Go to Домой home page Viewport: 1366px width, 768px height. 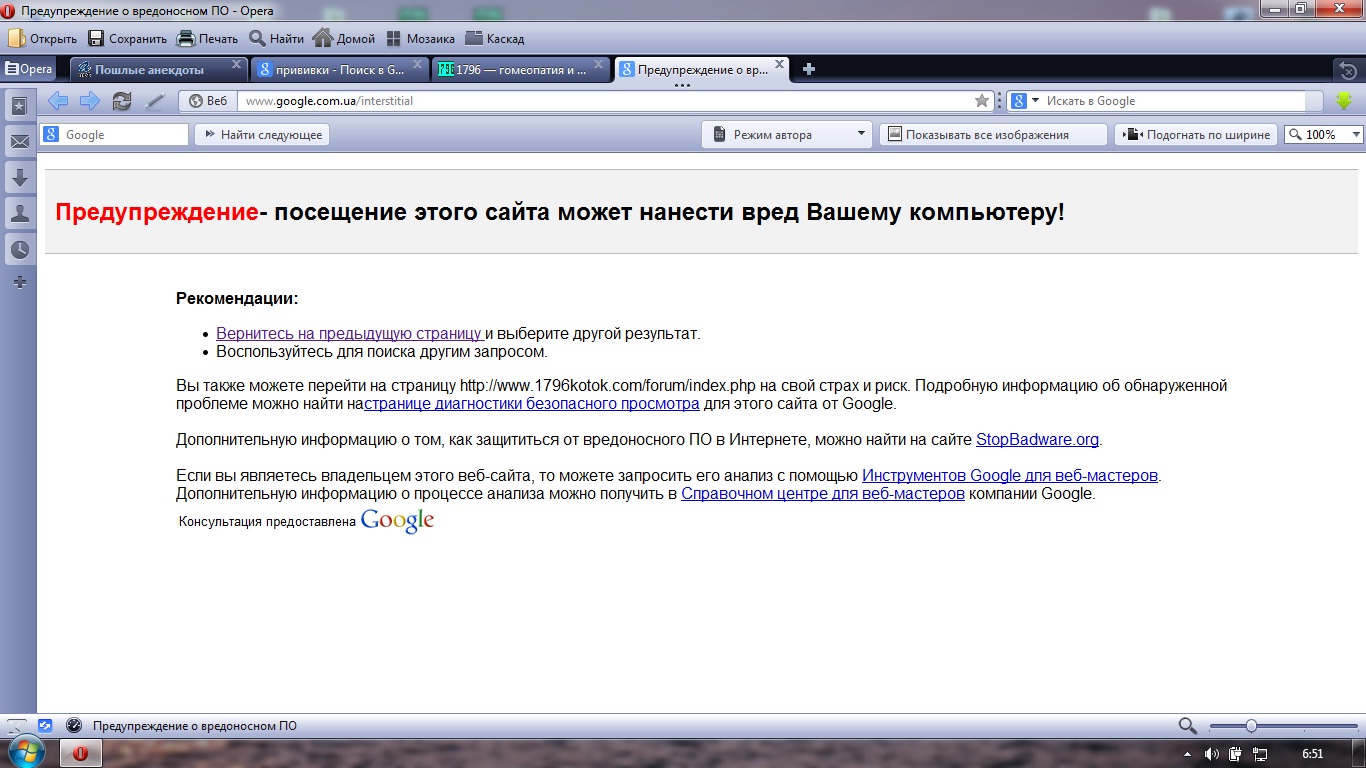(343, 39)
